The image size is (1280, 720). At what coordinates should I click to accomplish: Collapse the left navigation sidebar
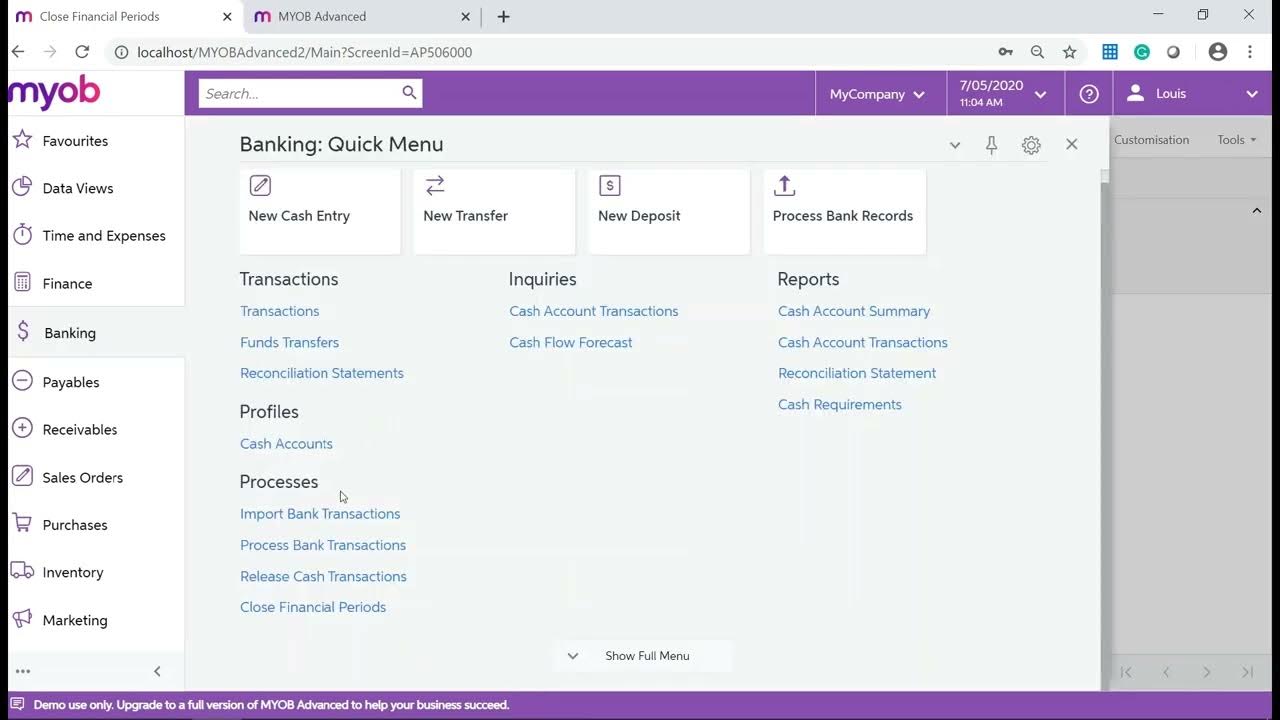[x=157, y=671]
